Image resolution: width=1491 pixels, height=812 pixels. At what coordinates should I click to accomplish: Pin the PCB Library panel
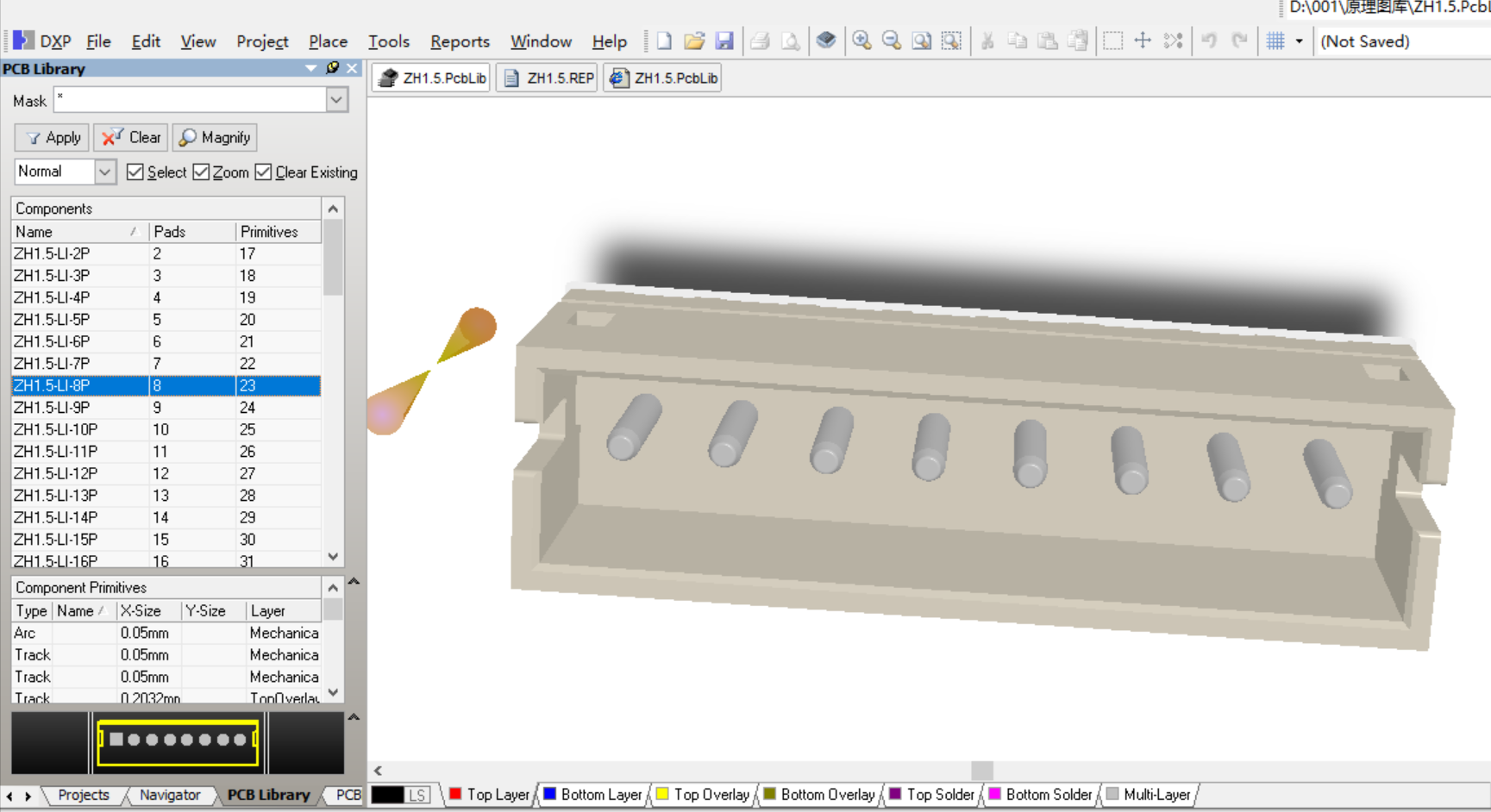(333, 68)
